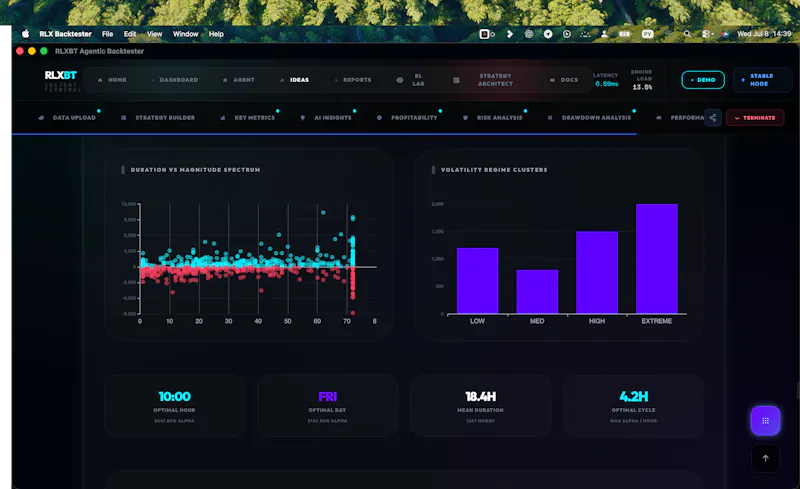Click the Strategy Architect grid icon

click(x=456, y=80)
